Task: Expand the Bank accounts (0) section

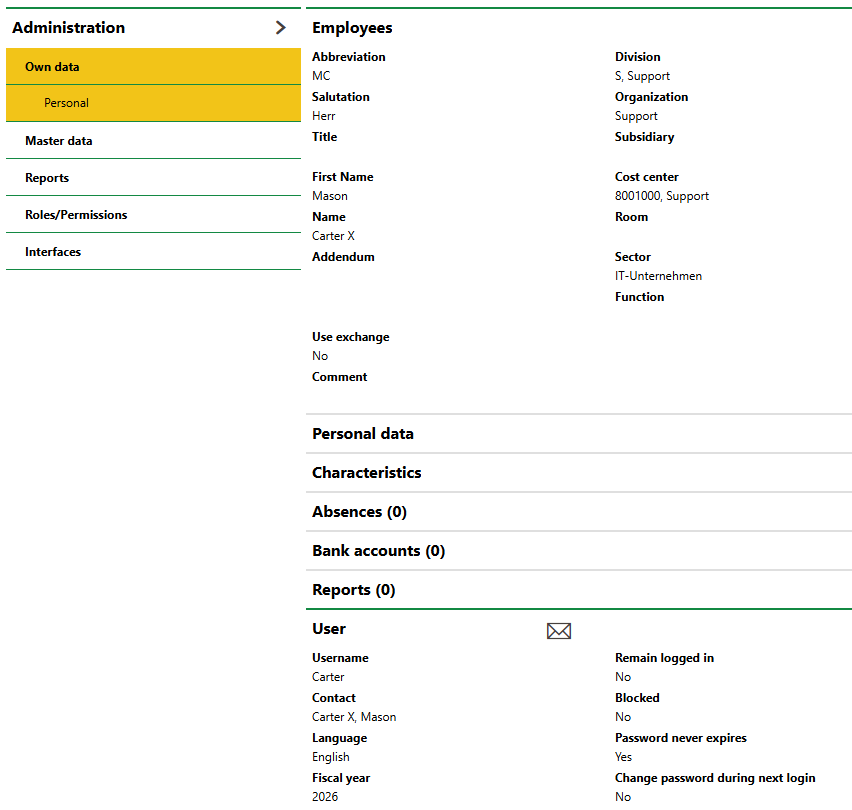Action: coord(579,551)
